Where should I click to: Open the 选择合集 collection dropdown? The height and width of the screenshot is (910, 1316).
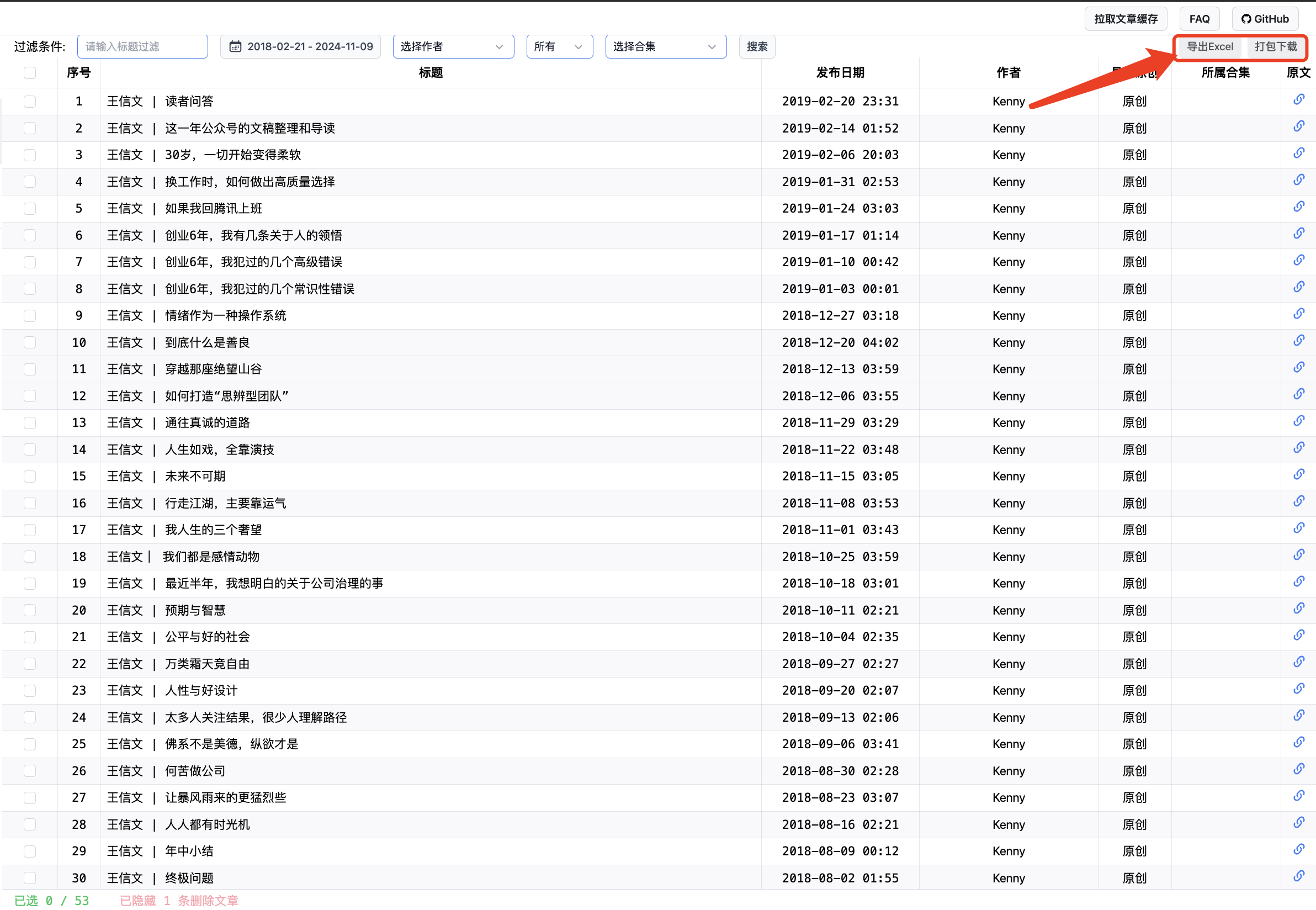(x=665, y=47)
